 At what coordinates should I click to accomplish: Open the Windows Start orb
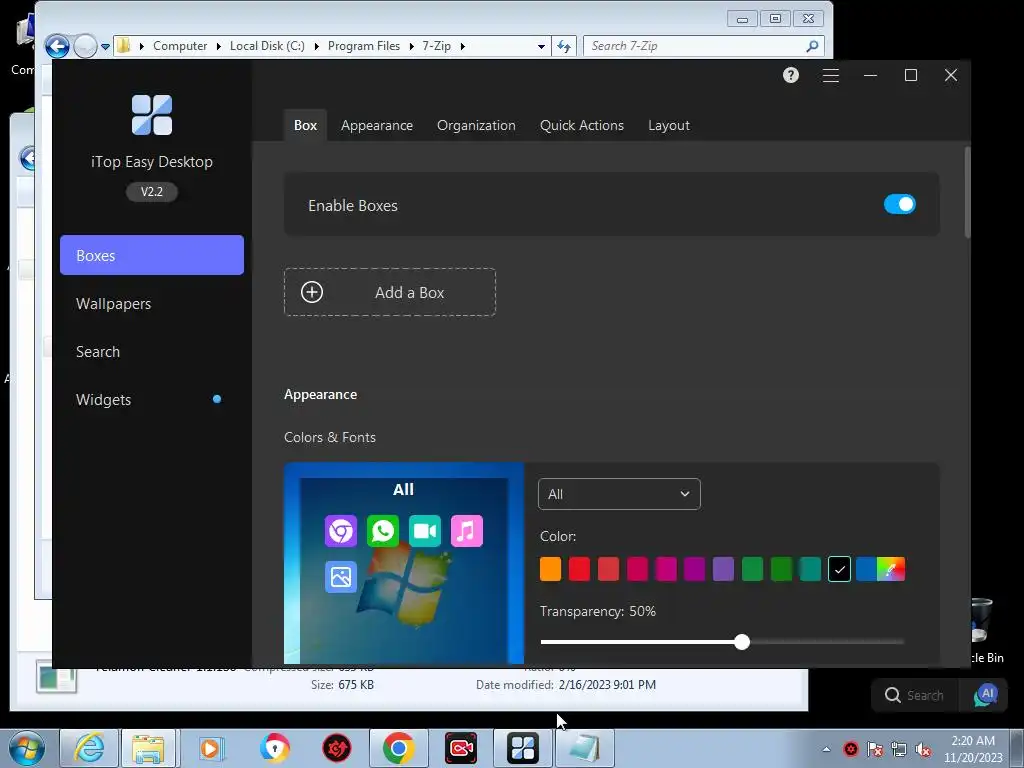27,748
